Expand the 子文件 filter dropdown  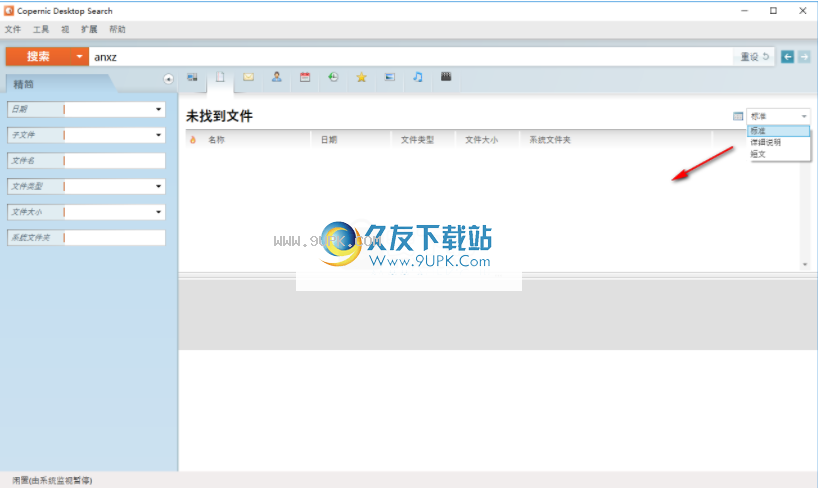(x=158, y=135)
